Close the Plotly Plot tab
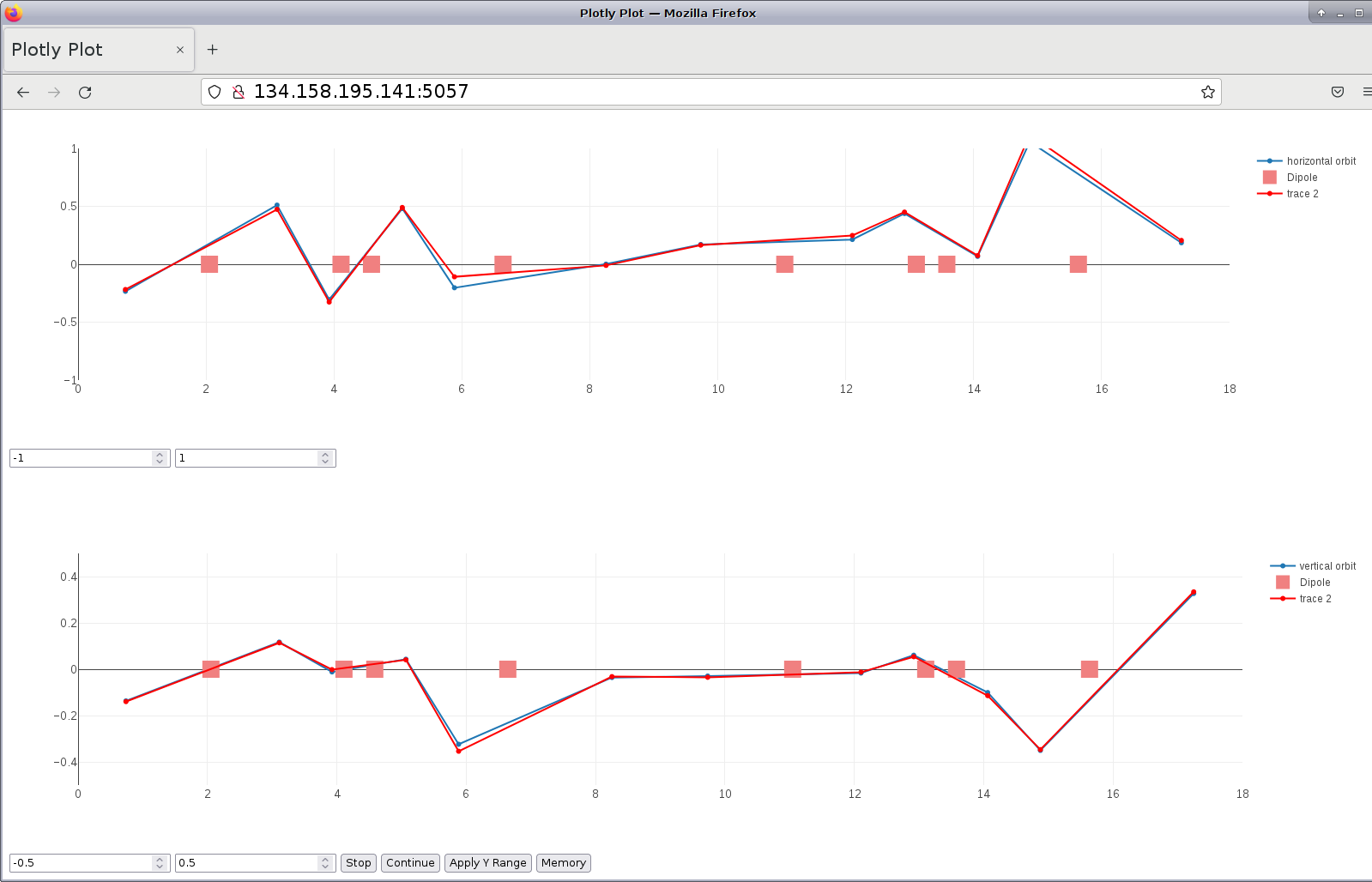The image size is (1372, 882). click(x=180, y=50)
